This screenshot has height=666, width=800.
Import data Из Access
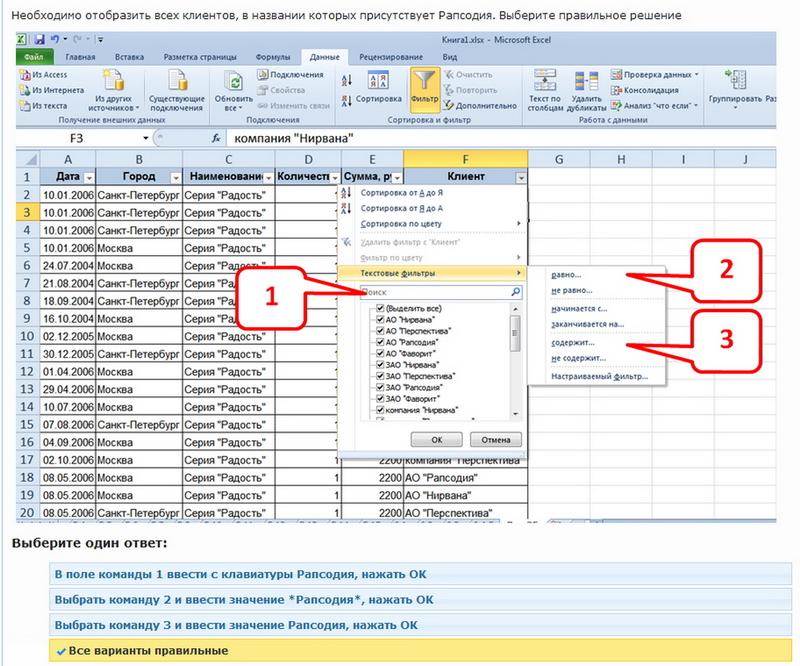click(x=43, y=75)
